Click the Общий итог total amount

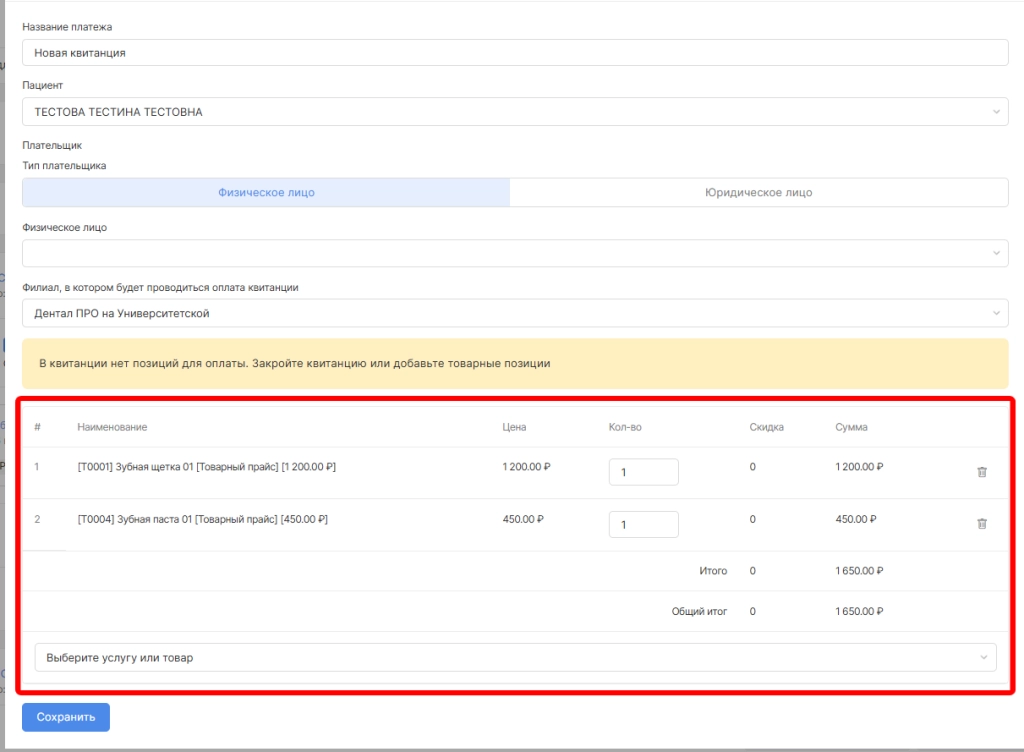(859, 611)
